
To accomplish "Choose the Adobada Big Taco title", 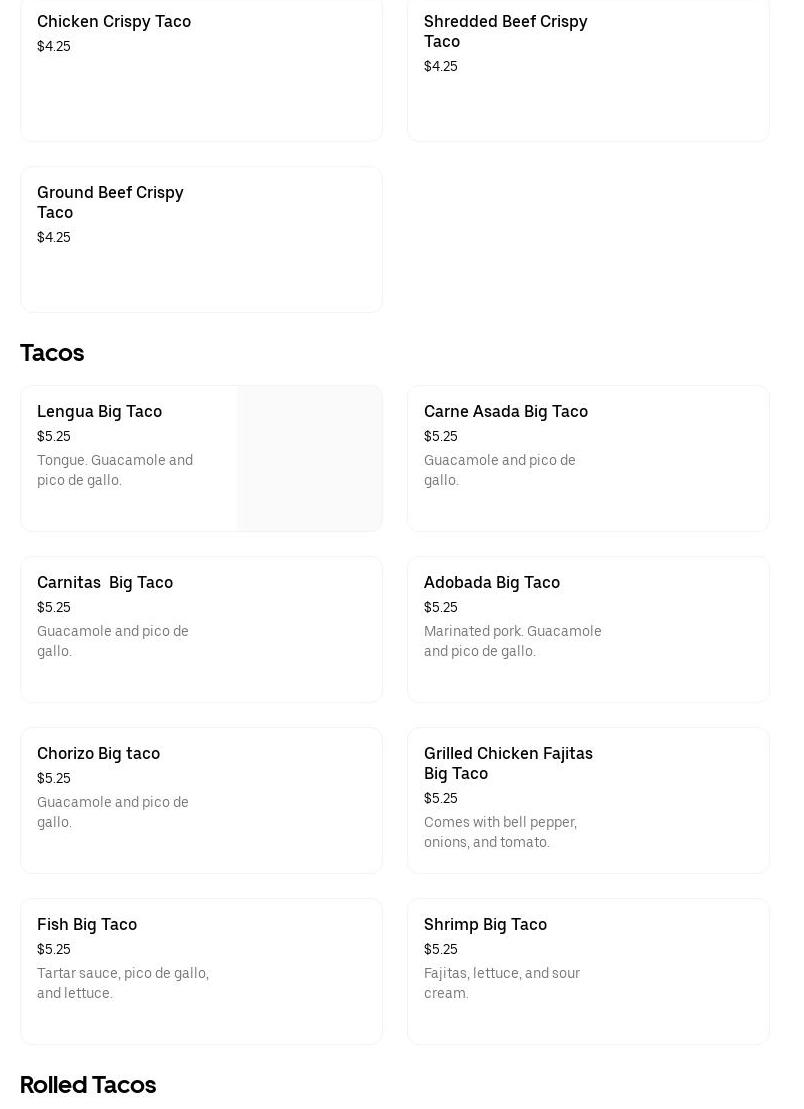I will tap(491, 583).
